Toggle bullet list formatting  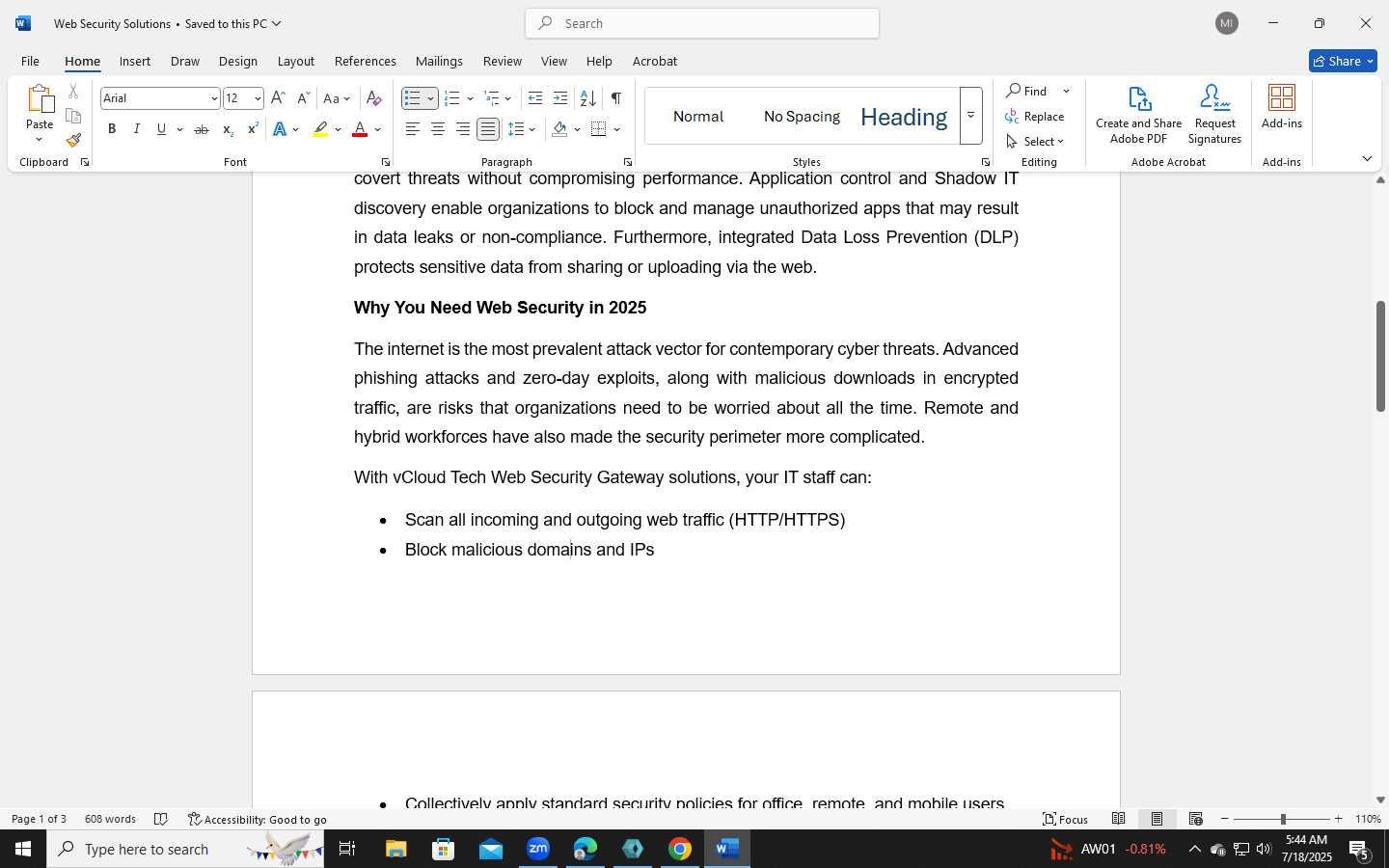(413, 98)
